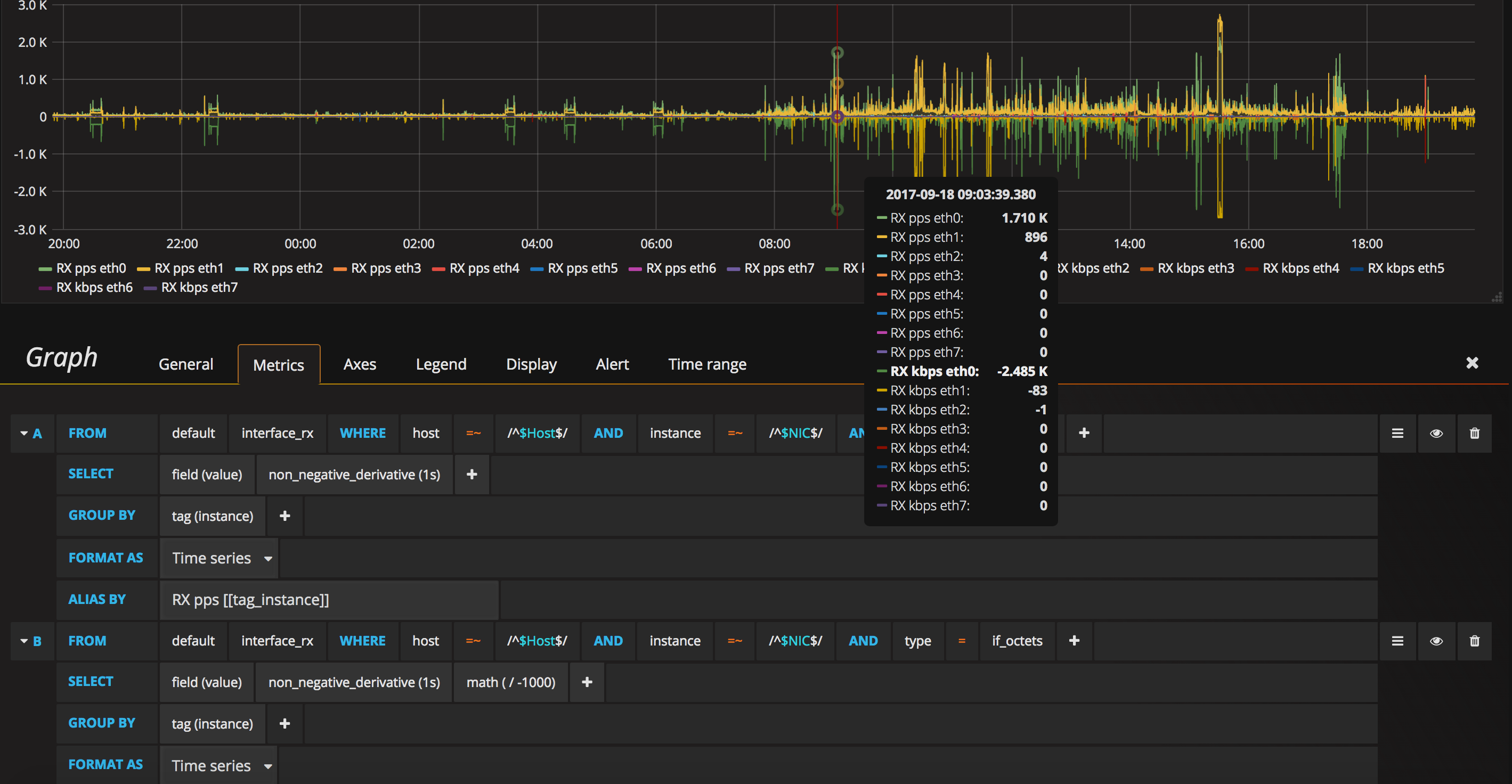Add select function plus in query A
Screen dimensions: 1512x784
[x=472, y=474]
